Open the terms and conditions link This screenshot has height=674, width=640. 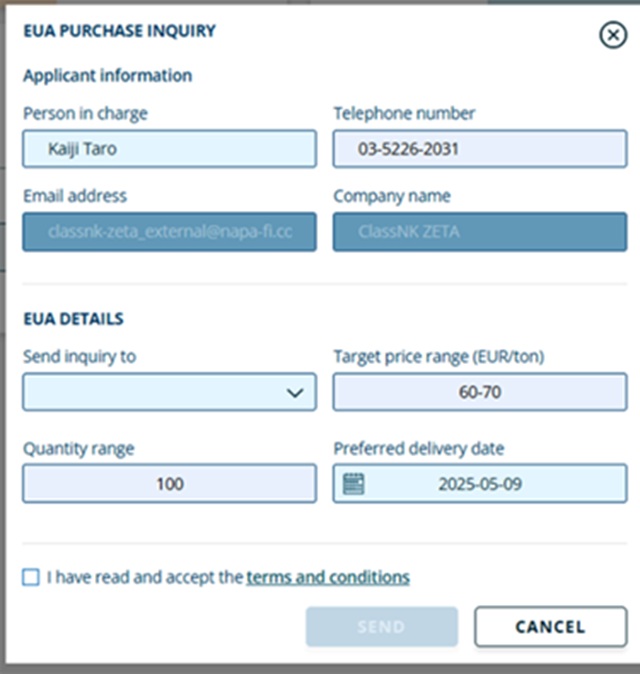click(x=328, y=577)
